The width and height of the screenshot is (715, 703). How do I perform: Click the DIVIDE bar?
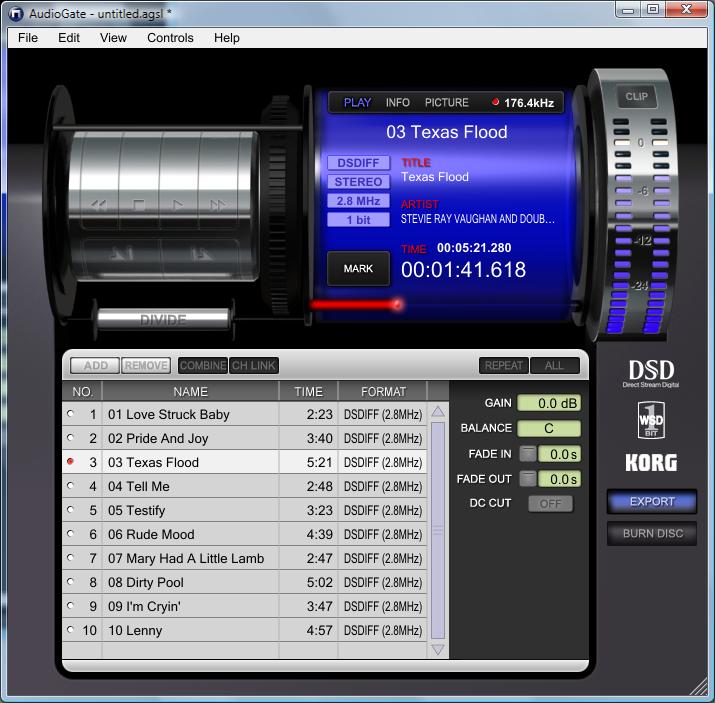[163, 319]
